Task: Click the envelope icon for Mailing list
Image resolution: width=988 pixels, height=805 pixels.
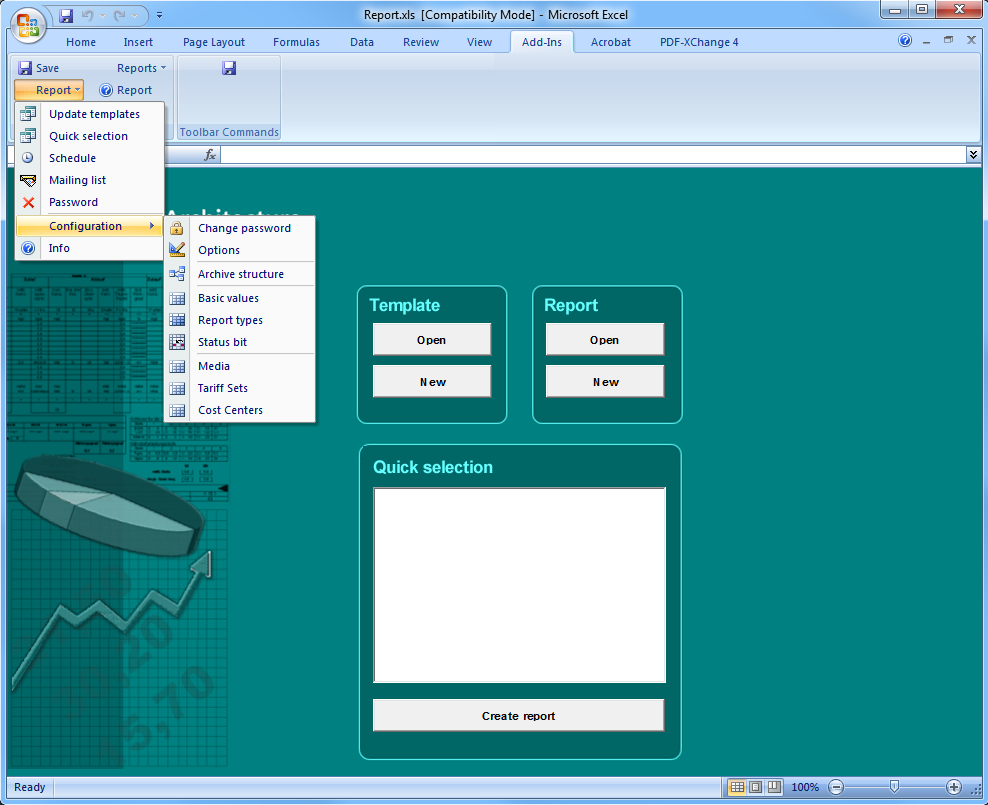Action: pos(28,180)
